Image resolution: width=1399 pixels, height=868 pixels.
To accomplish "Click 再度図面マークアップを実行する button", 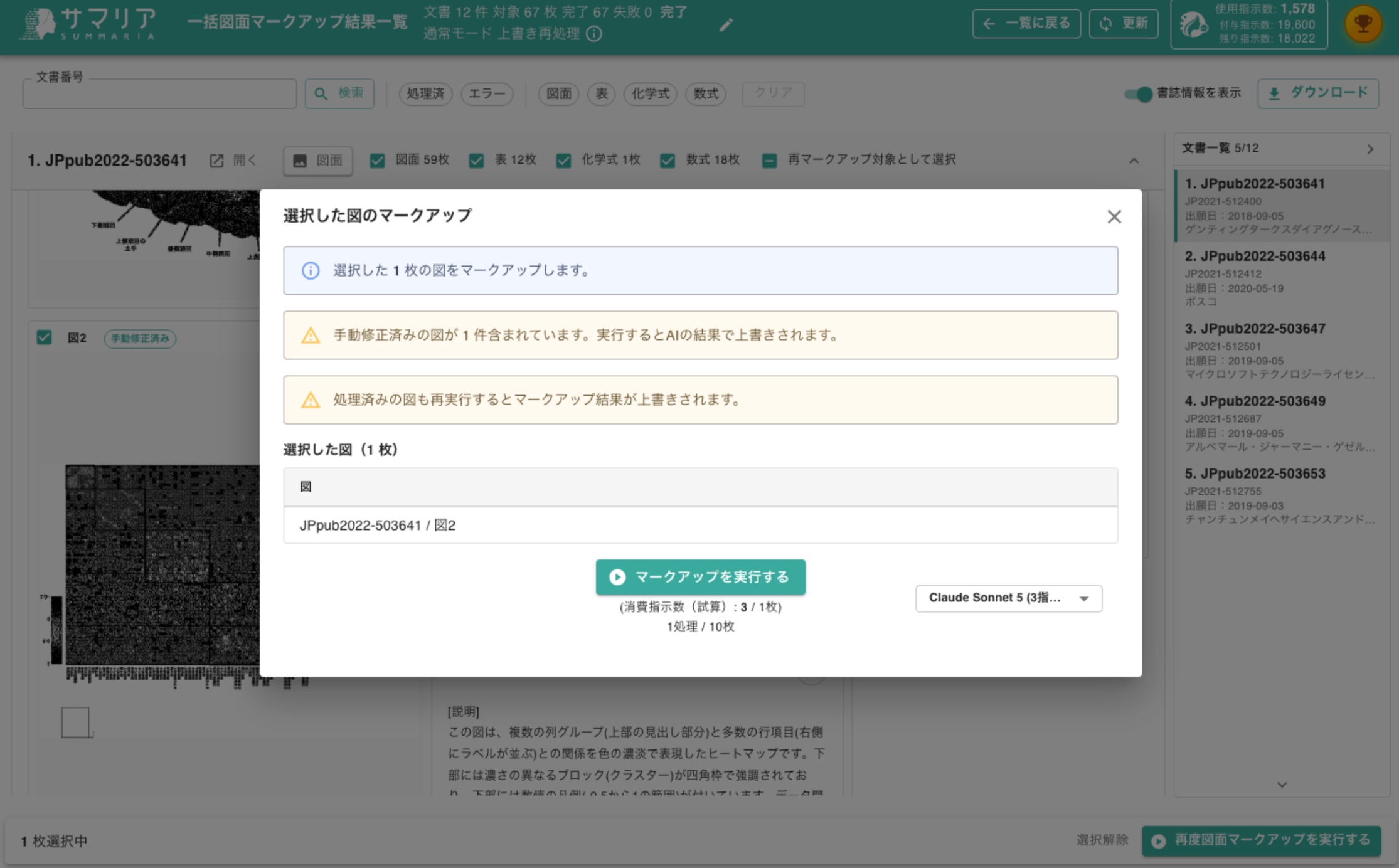I will click(x=1261, y=840).
